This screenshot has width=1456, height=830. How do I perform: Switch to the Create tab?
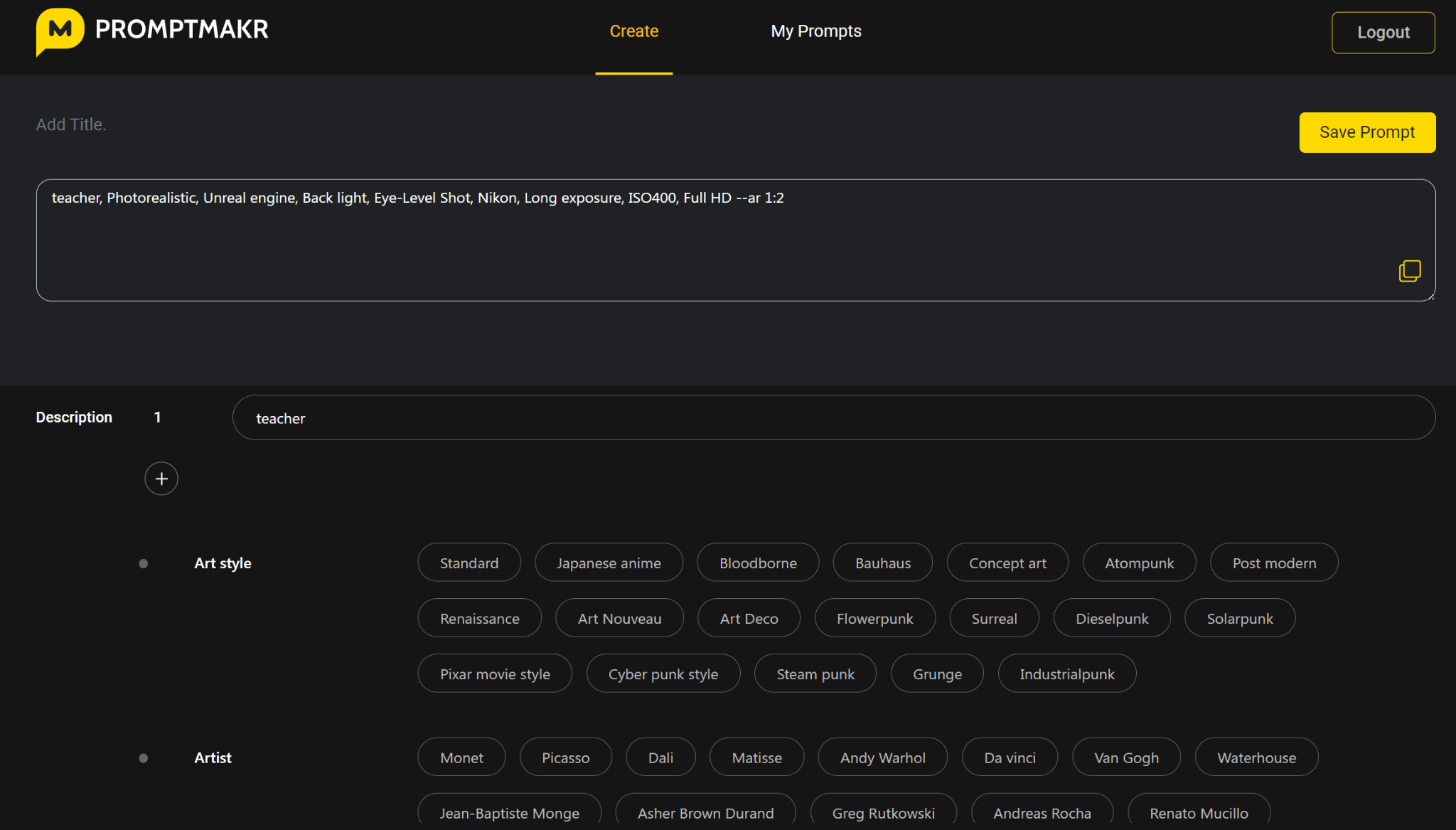click(x=633, y=31)
